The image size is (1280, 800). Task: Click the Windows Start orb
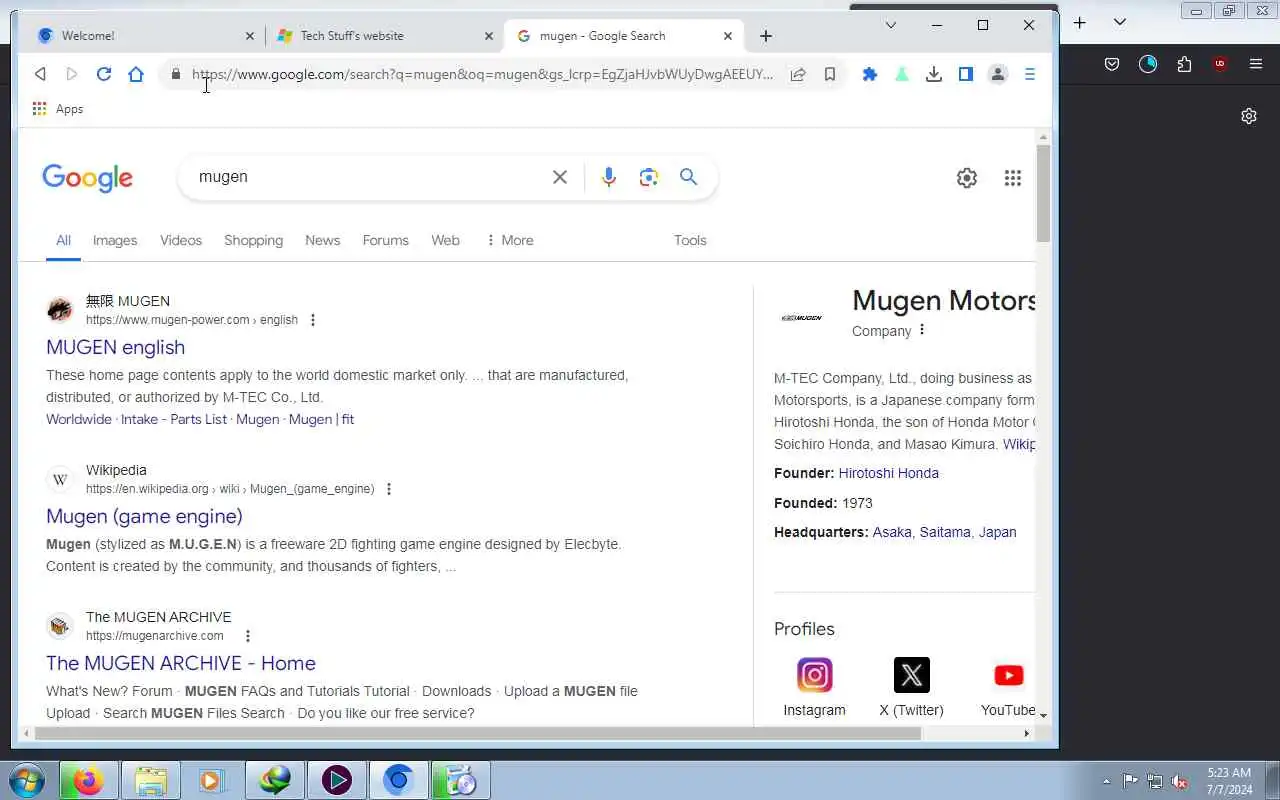pos(26,780)
